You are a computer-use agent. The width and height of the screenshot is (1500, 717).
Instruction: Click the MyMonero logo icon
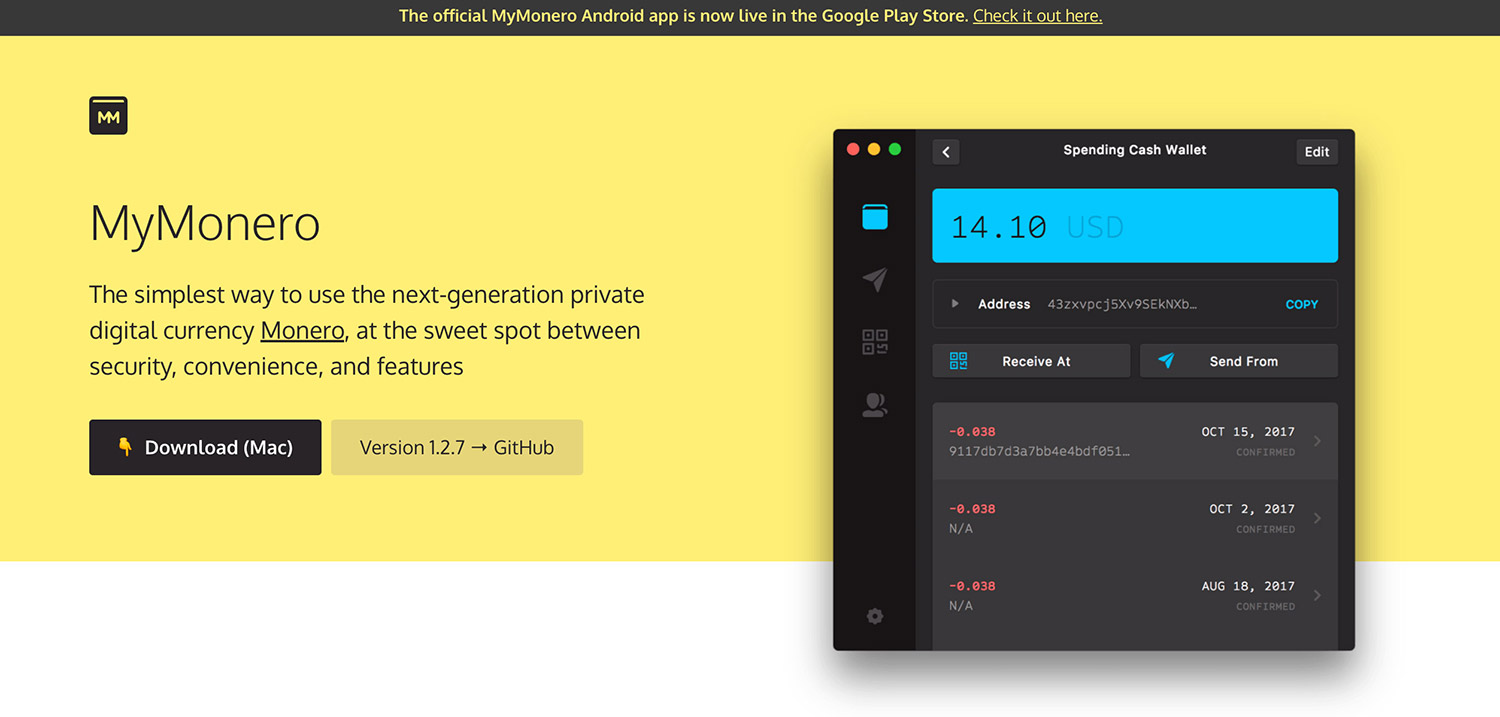[108, 116]
